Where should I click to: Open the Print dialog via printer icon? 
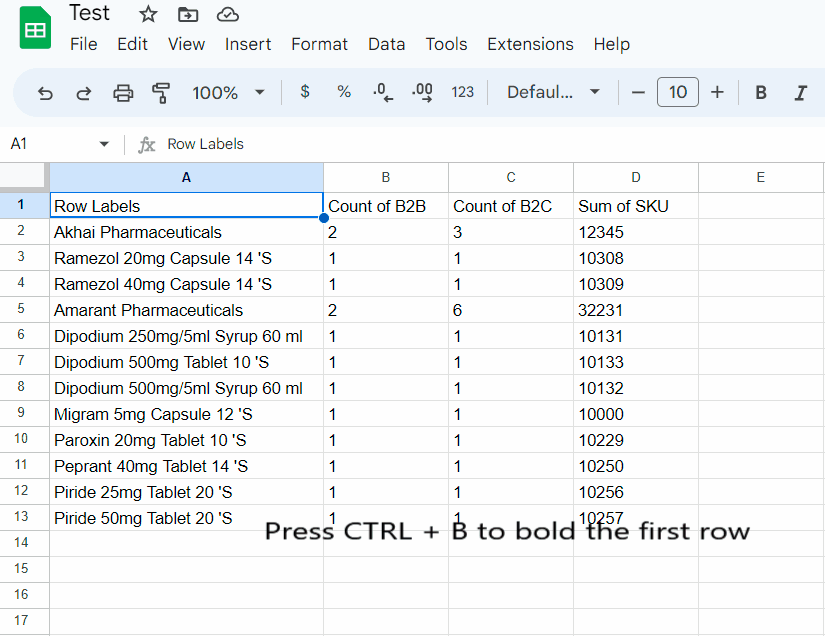[122, 92]
